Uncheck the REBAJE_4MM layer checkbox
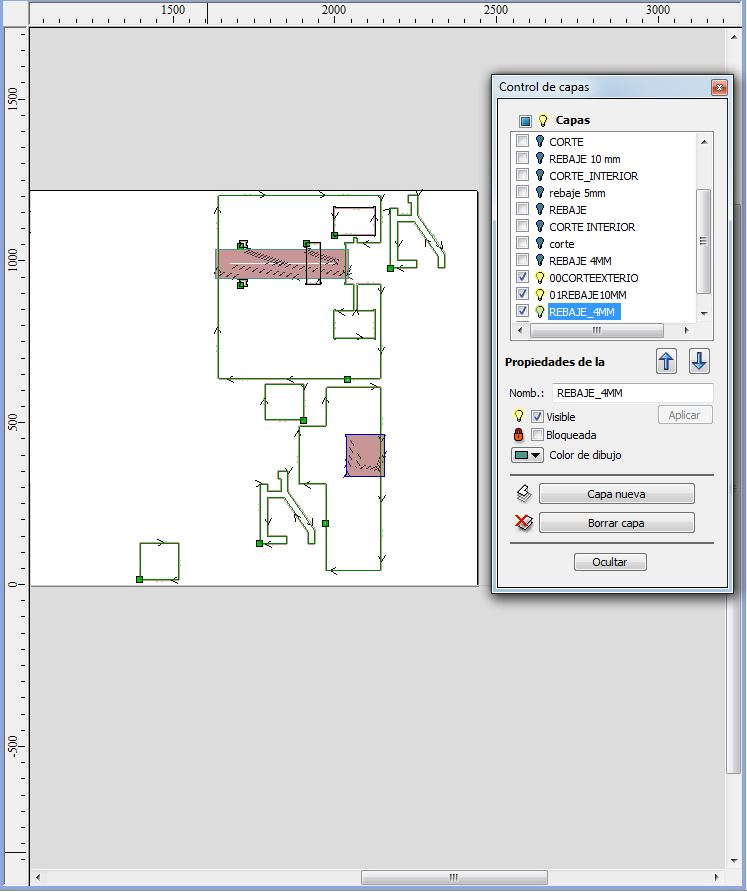Screen dimensions: 747x892 522,311
